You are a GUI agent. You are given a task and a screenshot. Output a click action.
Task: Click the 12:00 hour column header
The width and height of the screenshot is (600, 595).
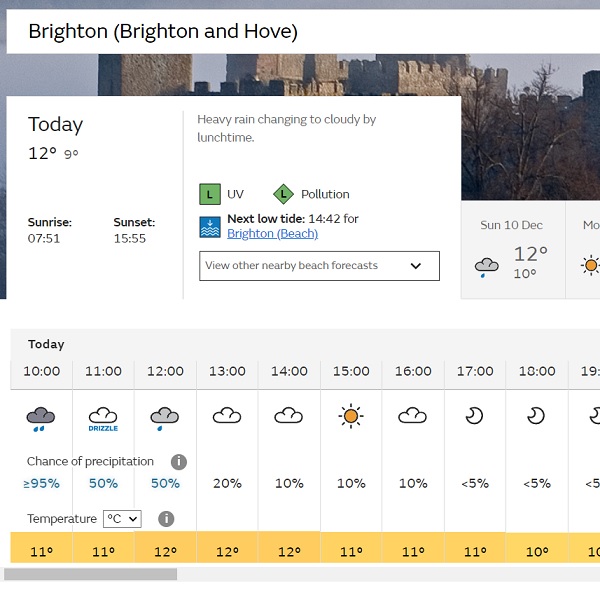click(x=165, y=371)
